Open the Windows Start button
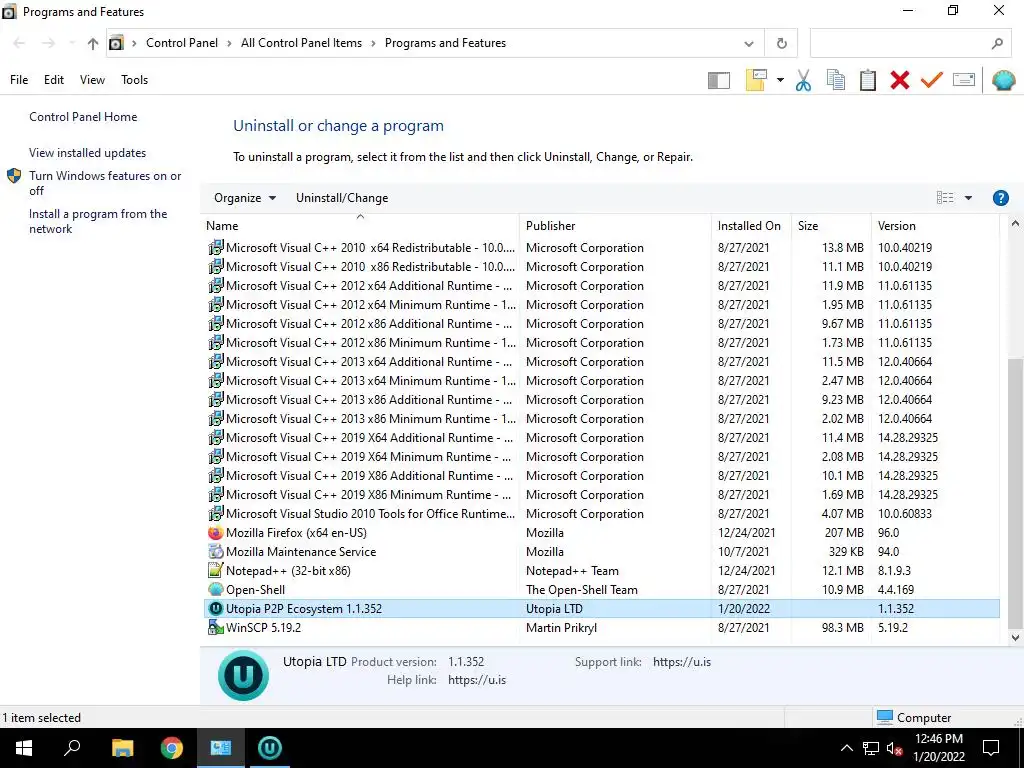Viewport: 1024px width, 768px height. point(24,748)
